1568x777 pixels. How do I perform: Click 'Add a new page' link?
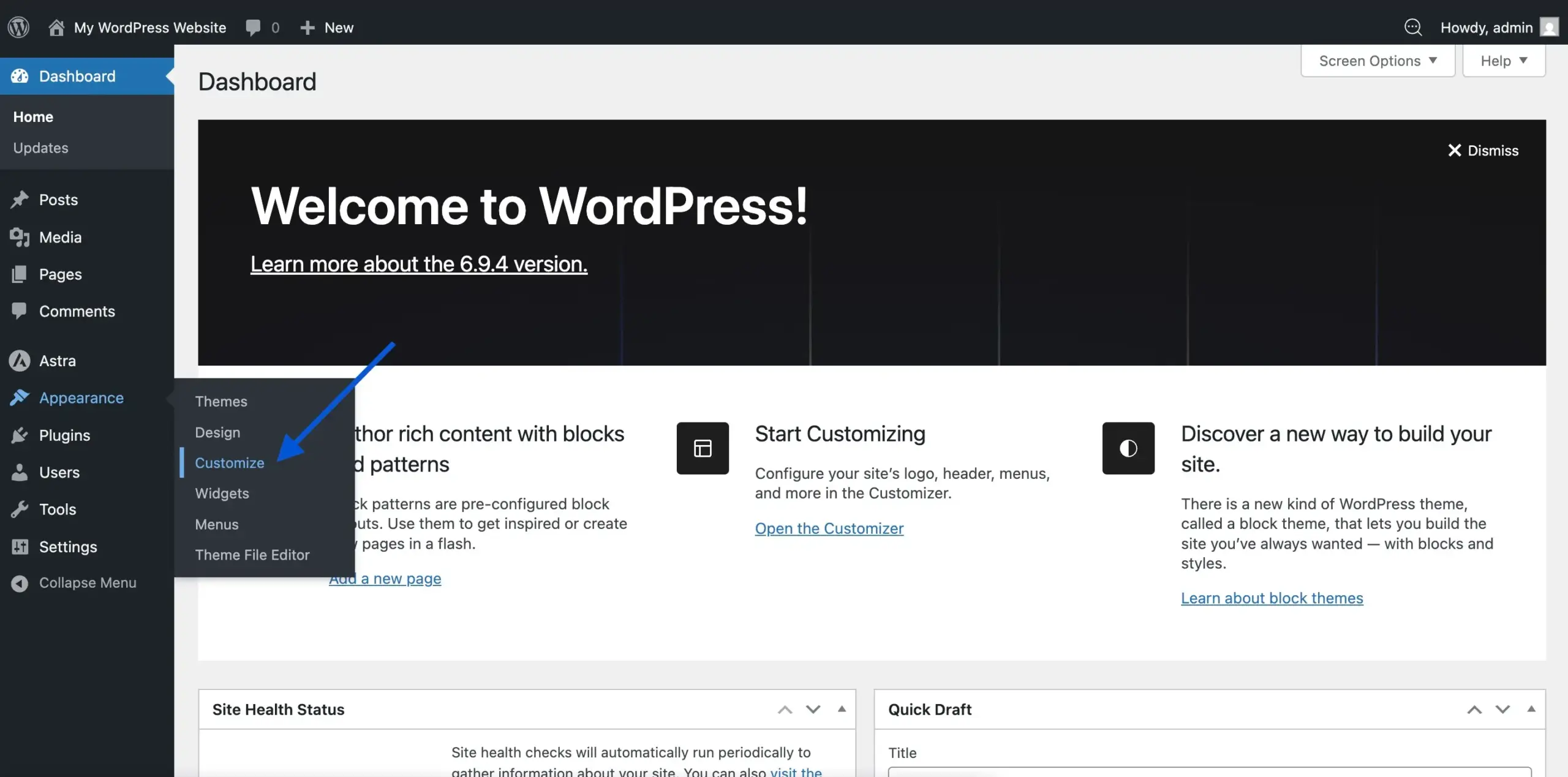(x=385, y=579)
